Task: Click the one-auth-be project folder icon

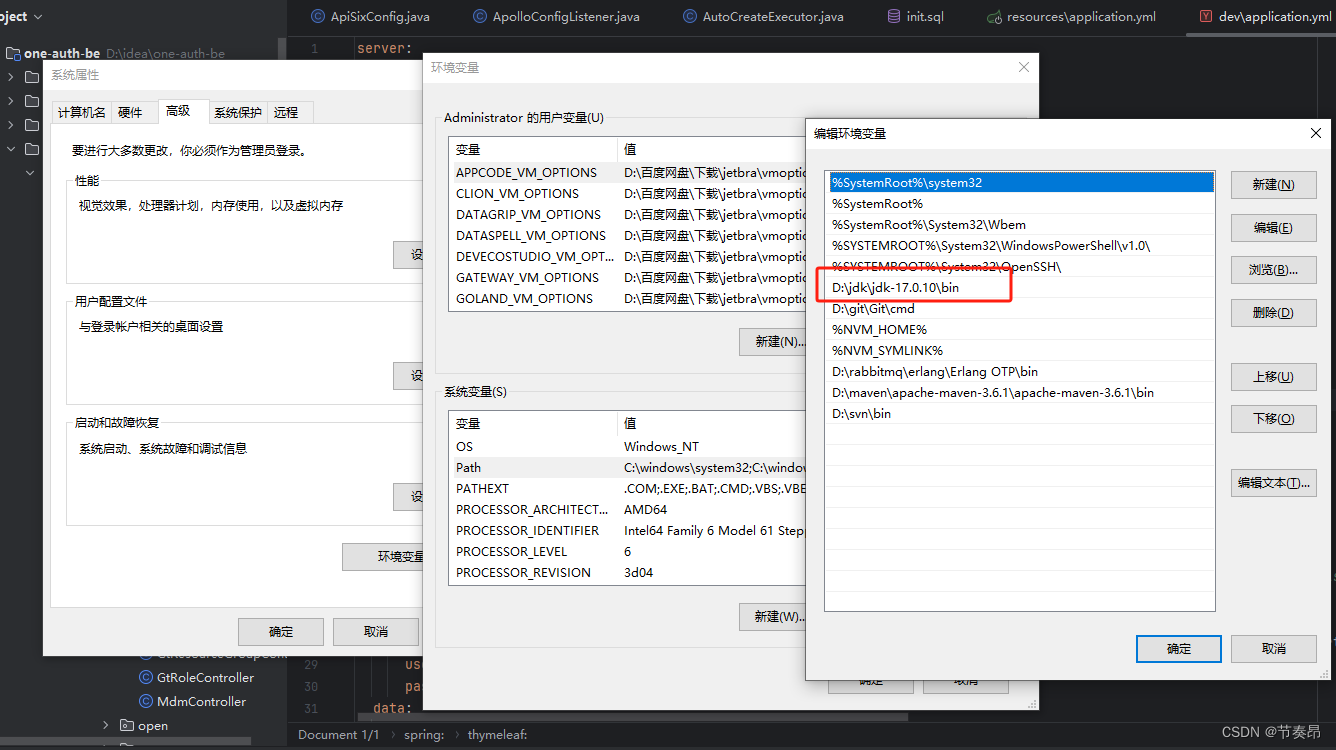Action: 12,53
